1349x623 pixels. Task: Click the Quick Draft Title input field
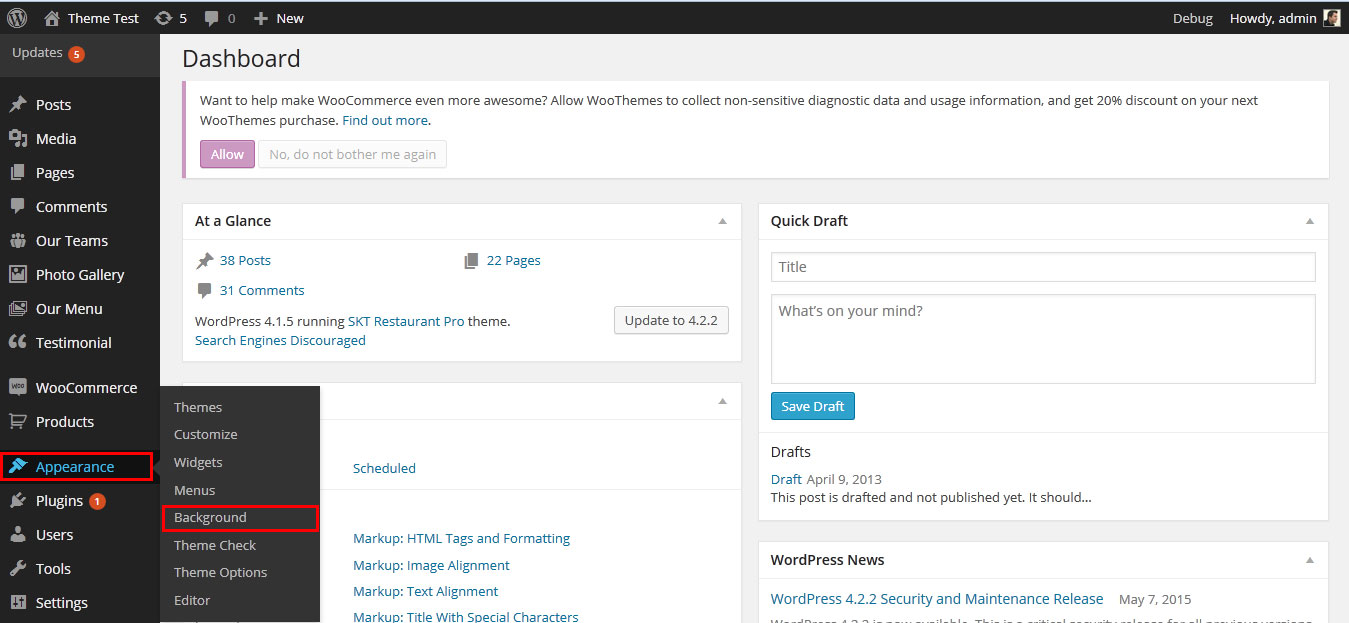(x=1042, y=267)
